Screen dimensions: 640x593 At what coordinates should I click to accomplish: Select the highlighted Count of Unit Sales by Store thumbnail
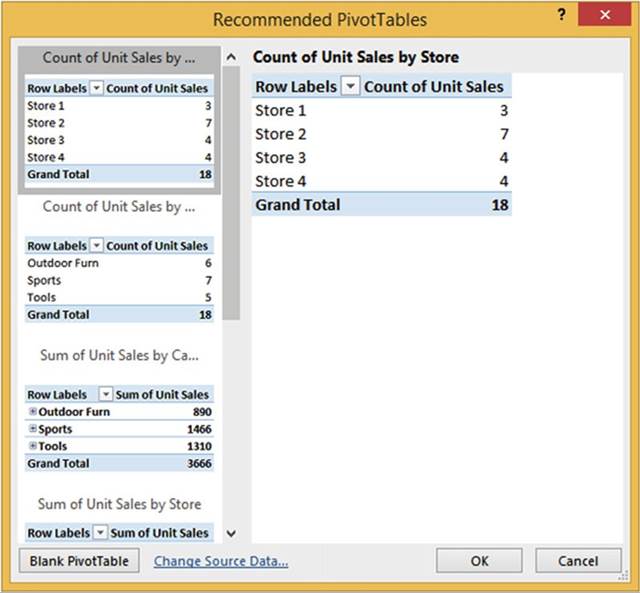(119, 118)
